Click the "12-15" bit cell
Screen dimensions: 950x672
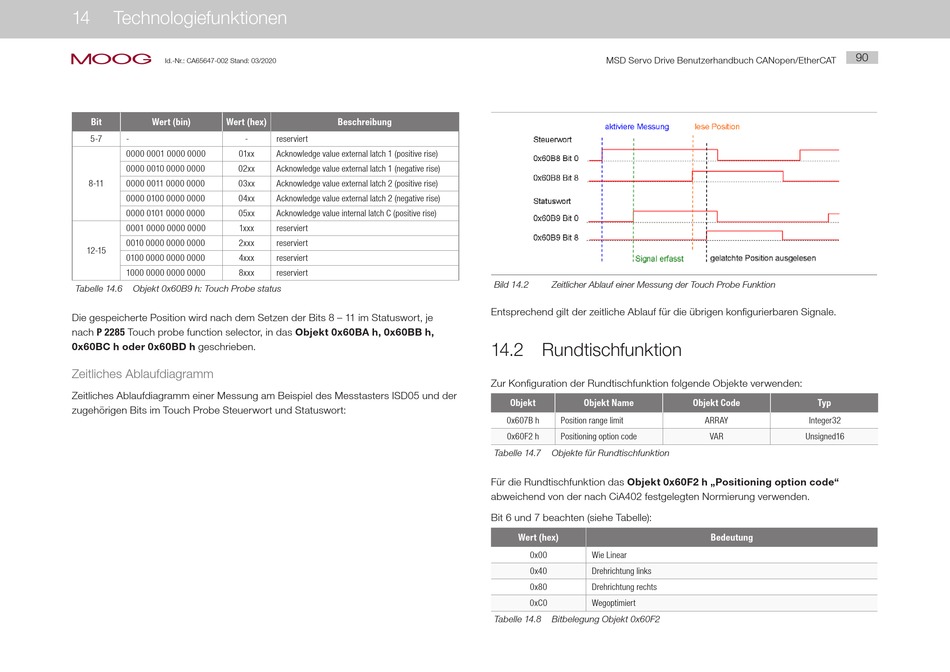96,250
